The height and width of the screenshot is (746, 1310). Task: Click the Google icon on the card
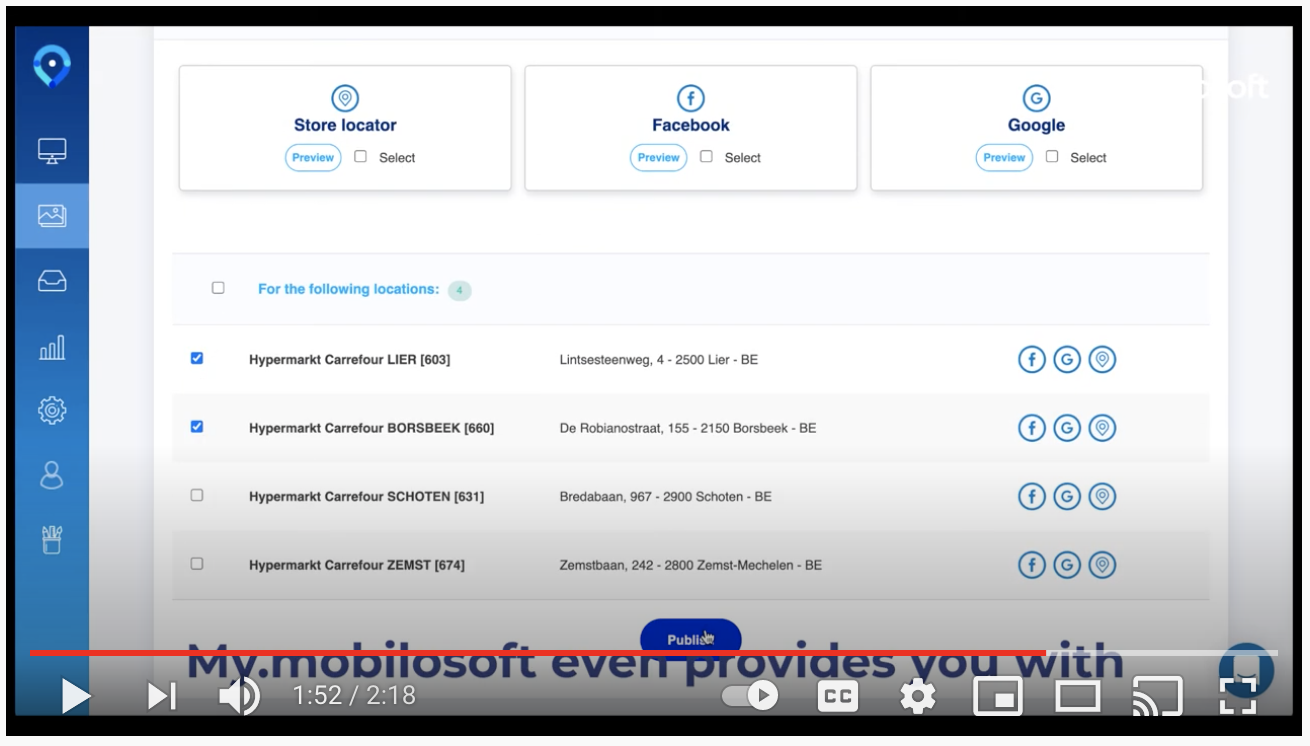(x=1036, y=98)
